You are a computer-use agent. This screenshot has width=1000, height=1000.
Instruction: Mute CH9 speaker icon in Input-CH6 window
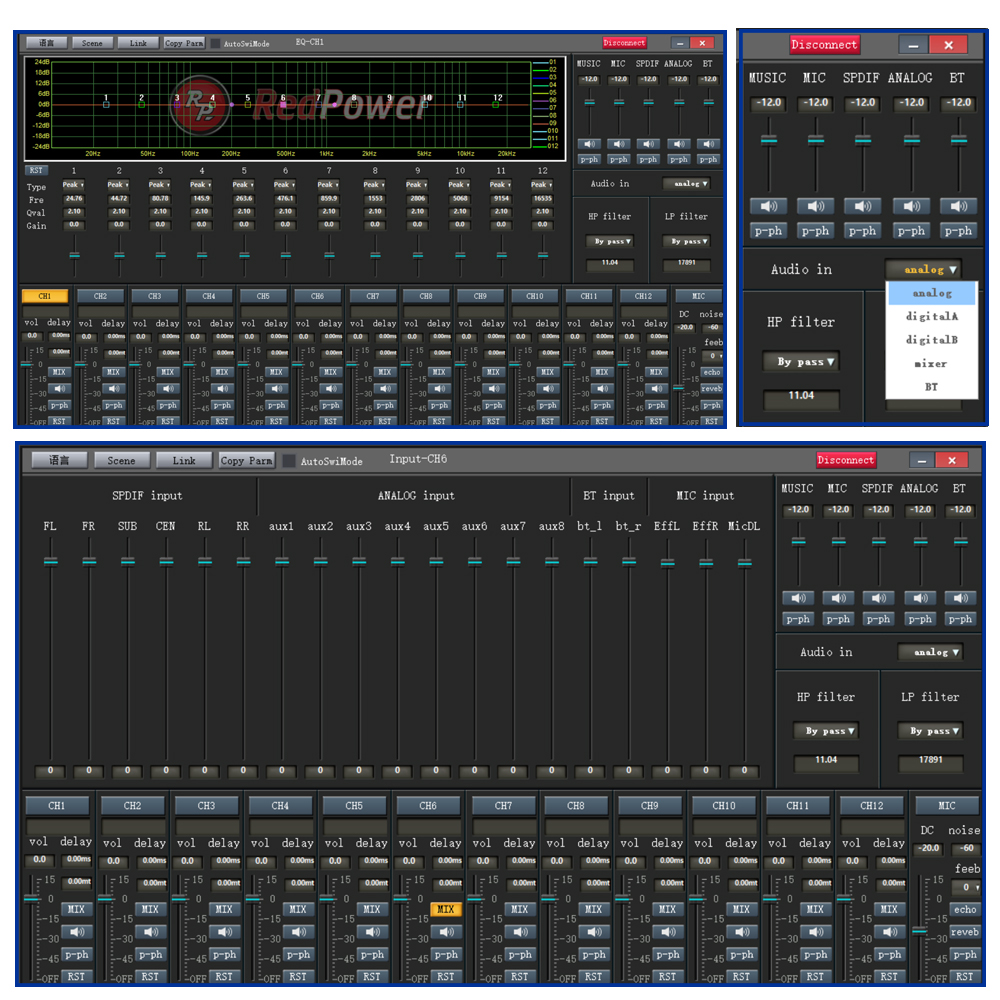[x=668, y=932]
